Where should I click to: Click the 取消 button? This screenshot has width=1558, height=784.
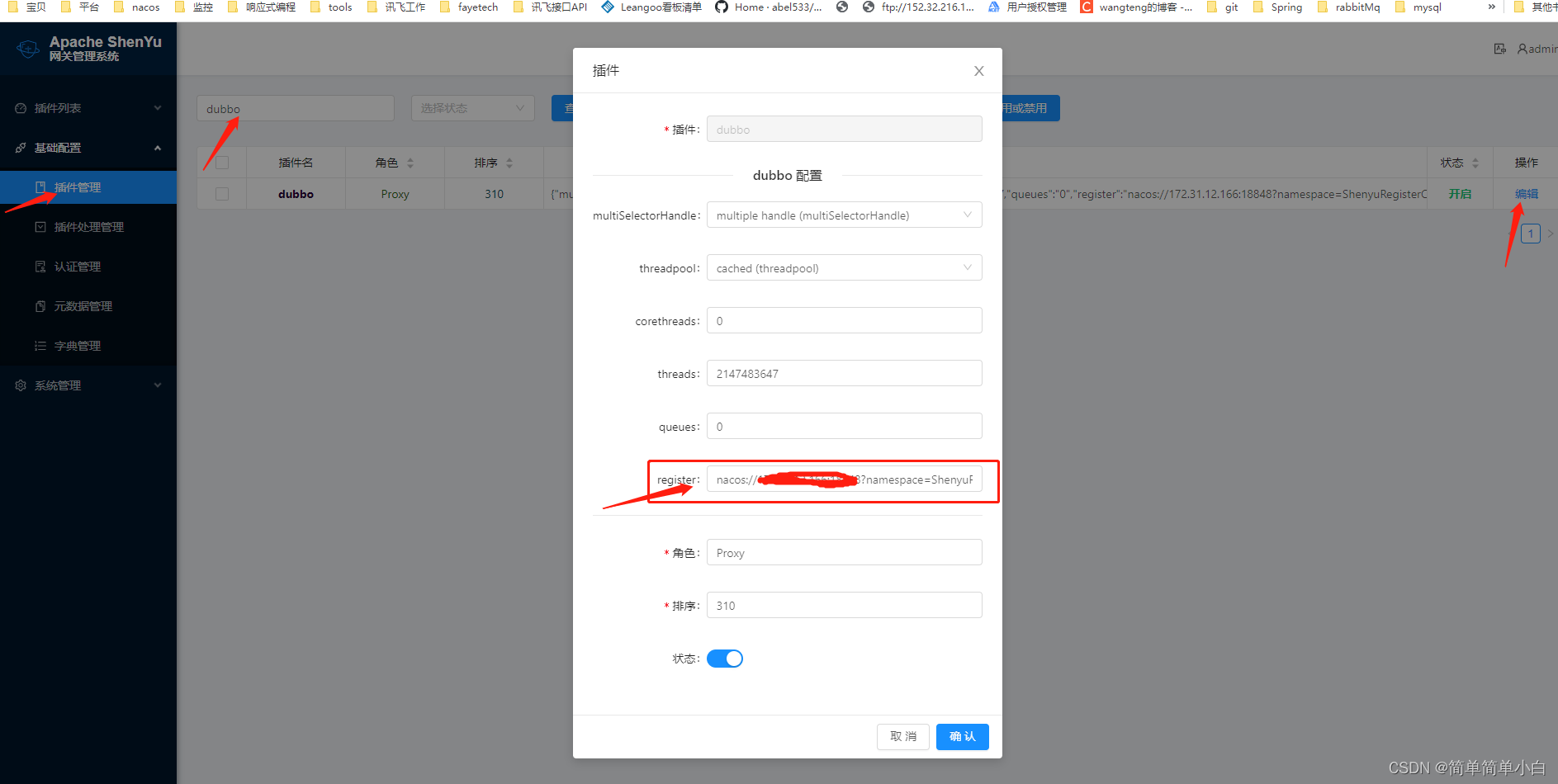click(903, 736)
